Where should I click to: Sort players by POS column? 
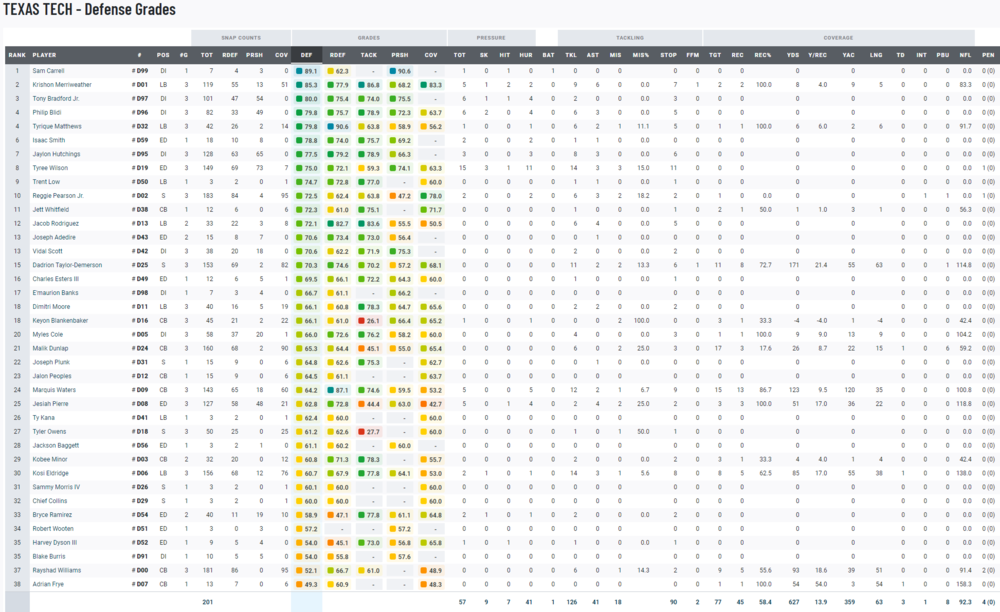163,55
